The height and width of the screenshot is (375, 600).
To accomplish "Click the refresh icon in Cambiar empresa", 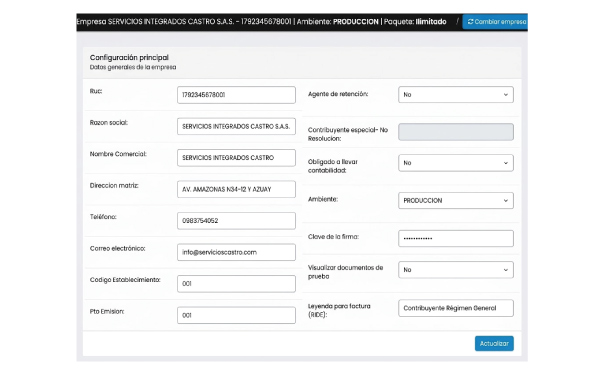I will [470, 21].
